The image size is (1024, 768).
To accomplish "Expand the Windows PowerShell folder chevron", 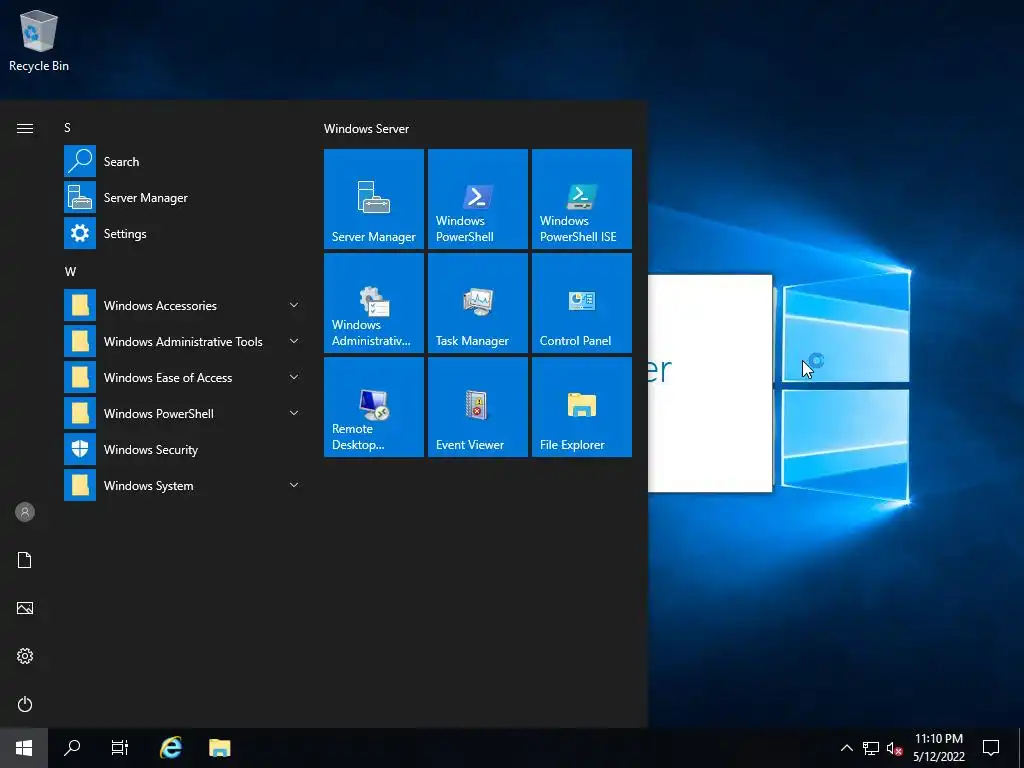I will click(294, 413).
